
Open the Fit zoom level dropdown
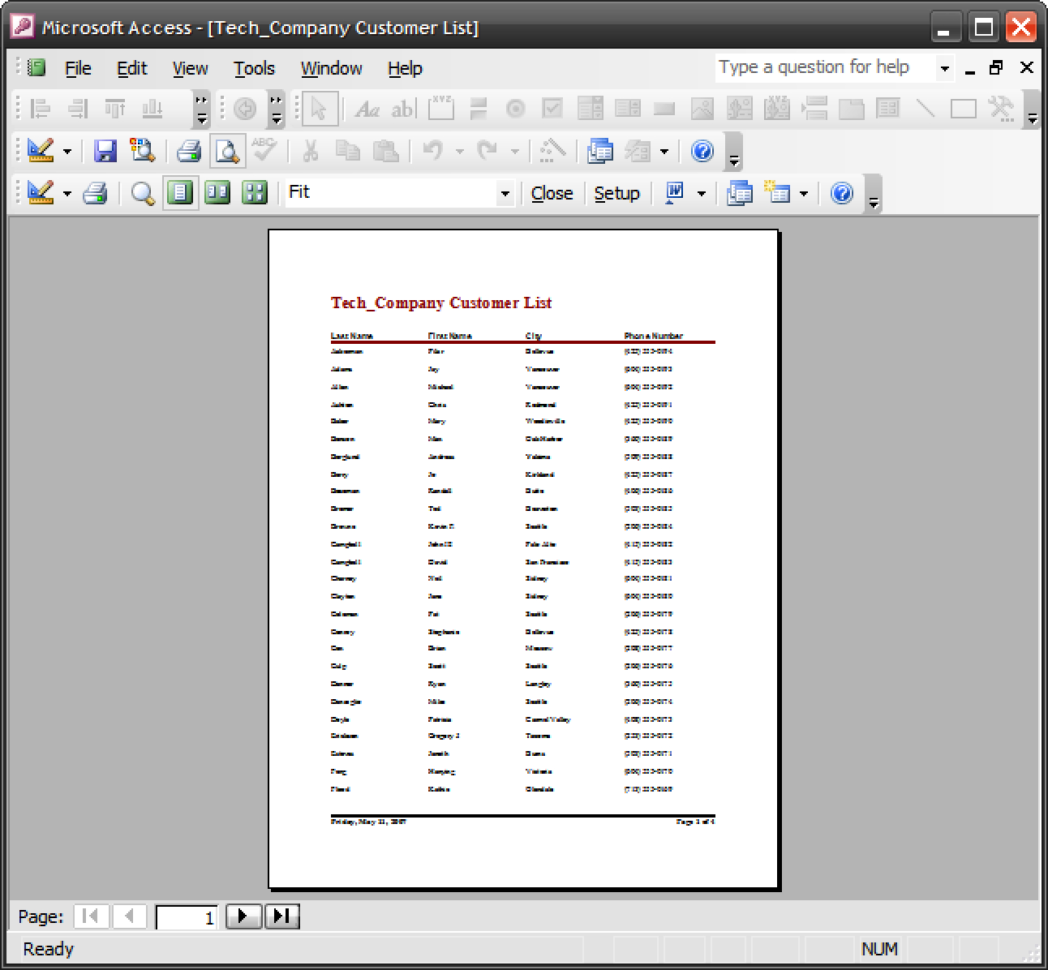[x=505, y=193]
